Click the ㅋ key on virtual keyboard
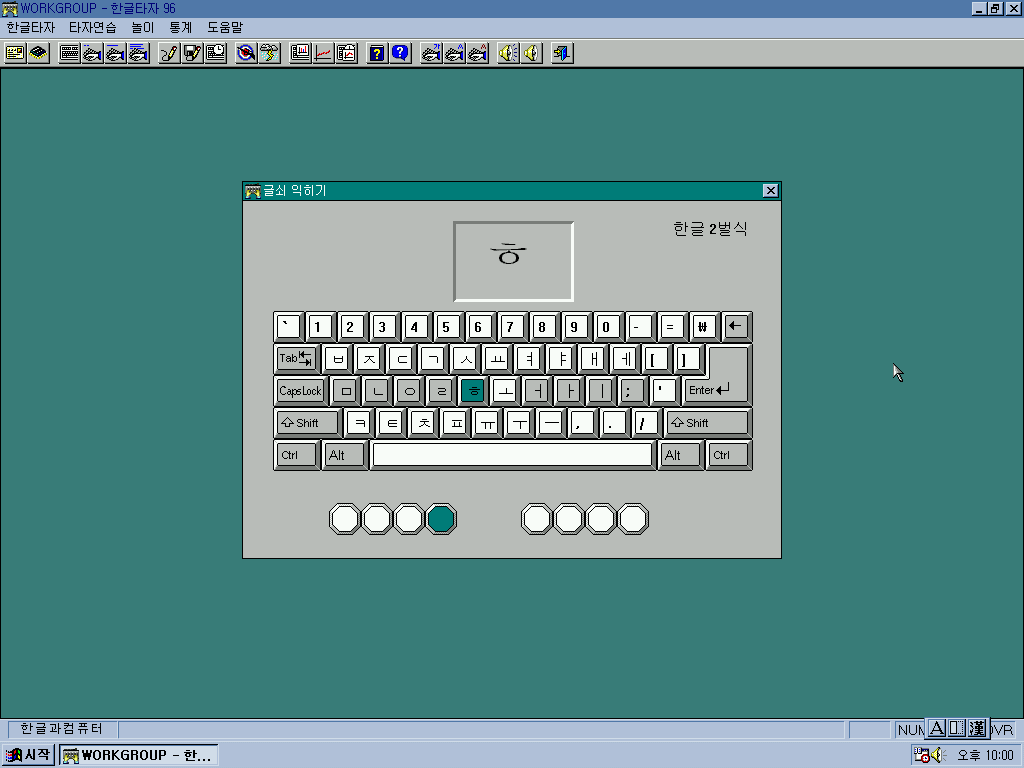The height and width of the screenshot is (768, 1024). [359, 423]
